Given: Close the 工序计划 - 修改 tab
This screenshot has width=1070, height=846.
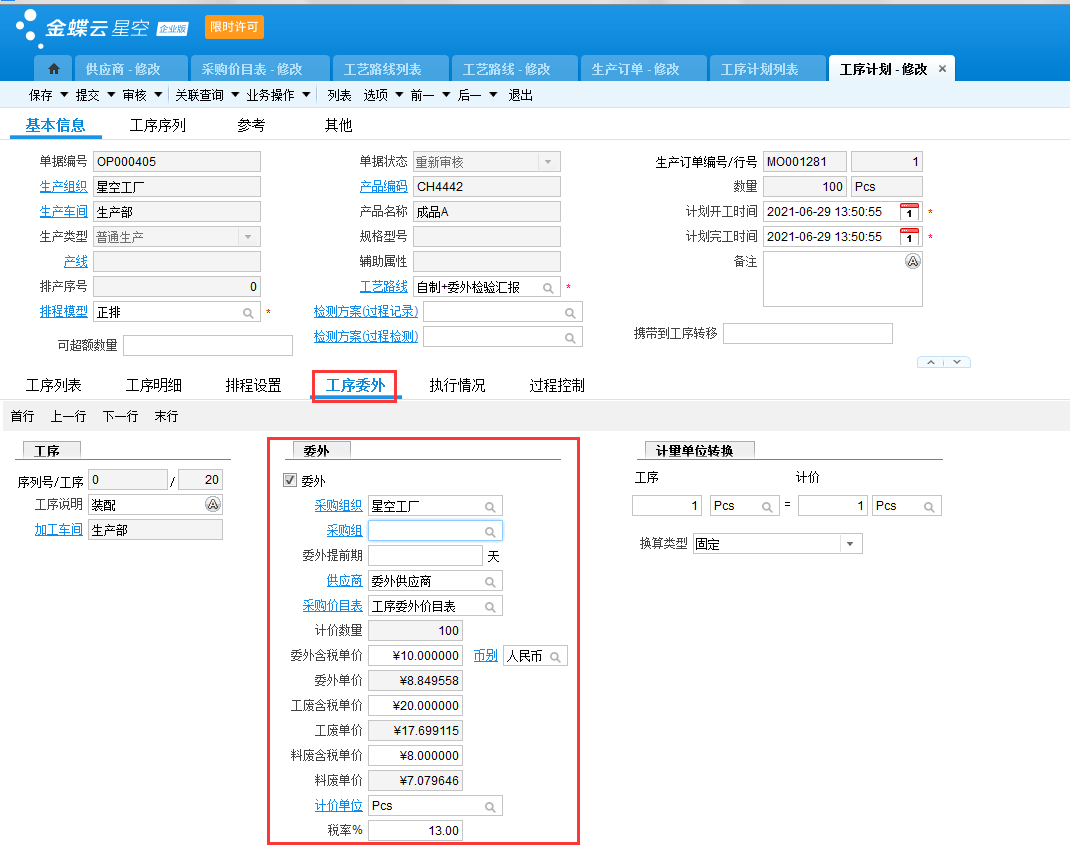Looking at the screenshot, I should (x=942, y=69).
